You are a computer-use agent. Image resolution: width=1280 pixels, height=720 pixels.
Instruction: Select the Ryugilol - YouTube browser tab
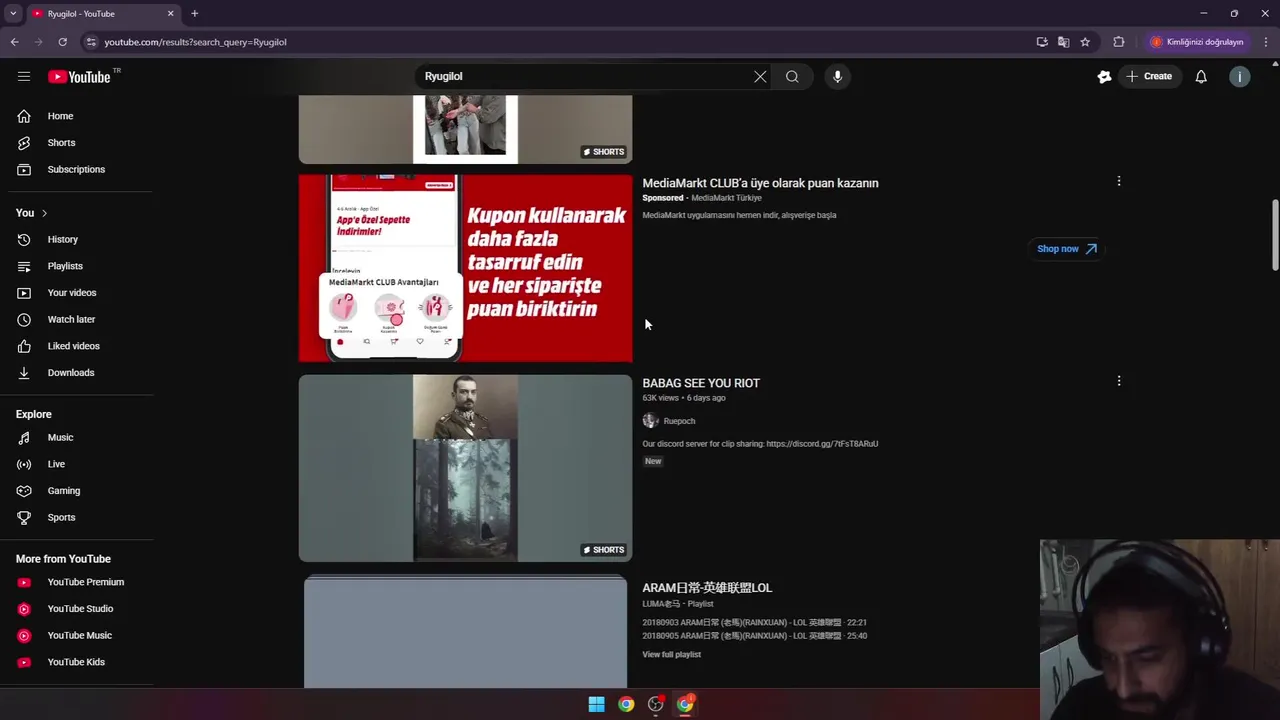pos(103,14)
